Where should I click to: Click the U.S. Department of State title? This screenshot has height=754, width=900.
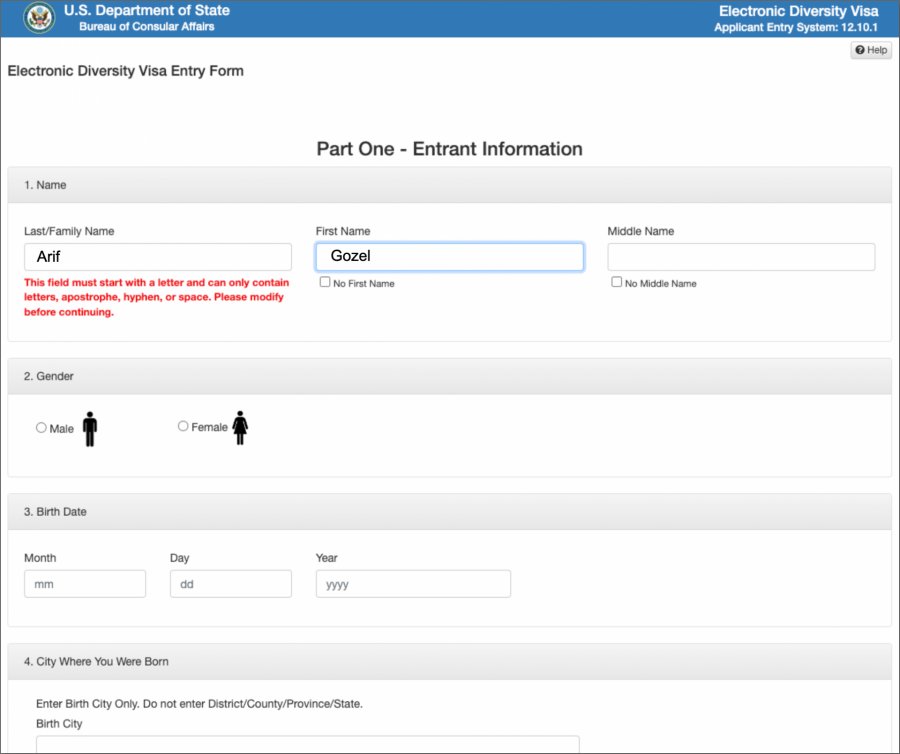pyautogui.click(x=146, y=11)
